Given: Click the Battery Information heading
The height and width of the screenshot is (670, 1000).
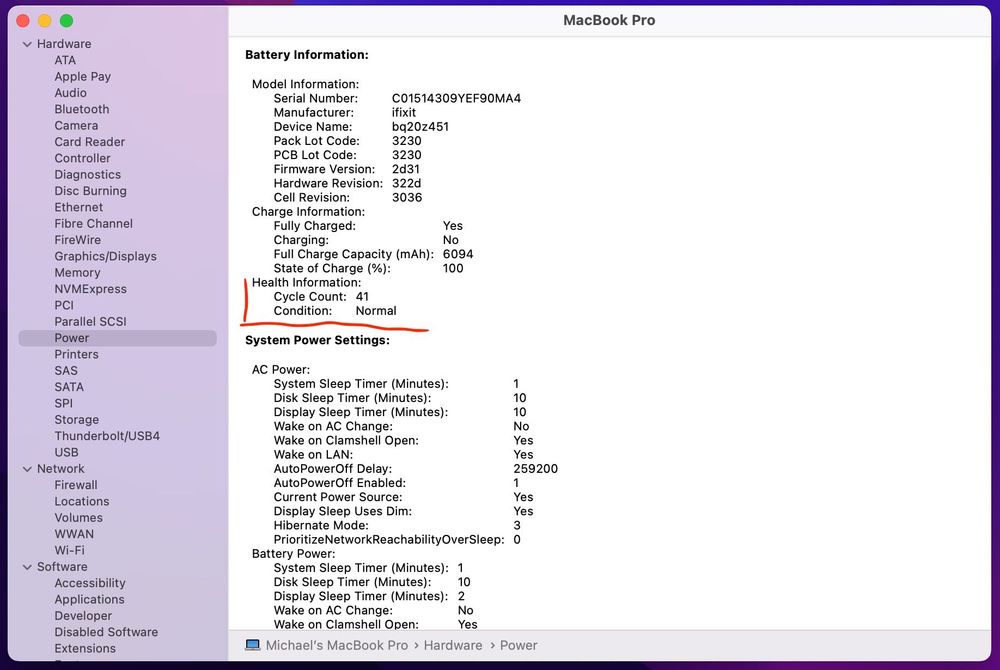Looking at the screenshot, I should click(307, 55).
